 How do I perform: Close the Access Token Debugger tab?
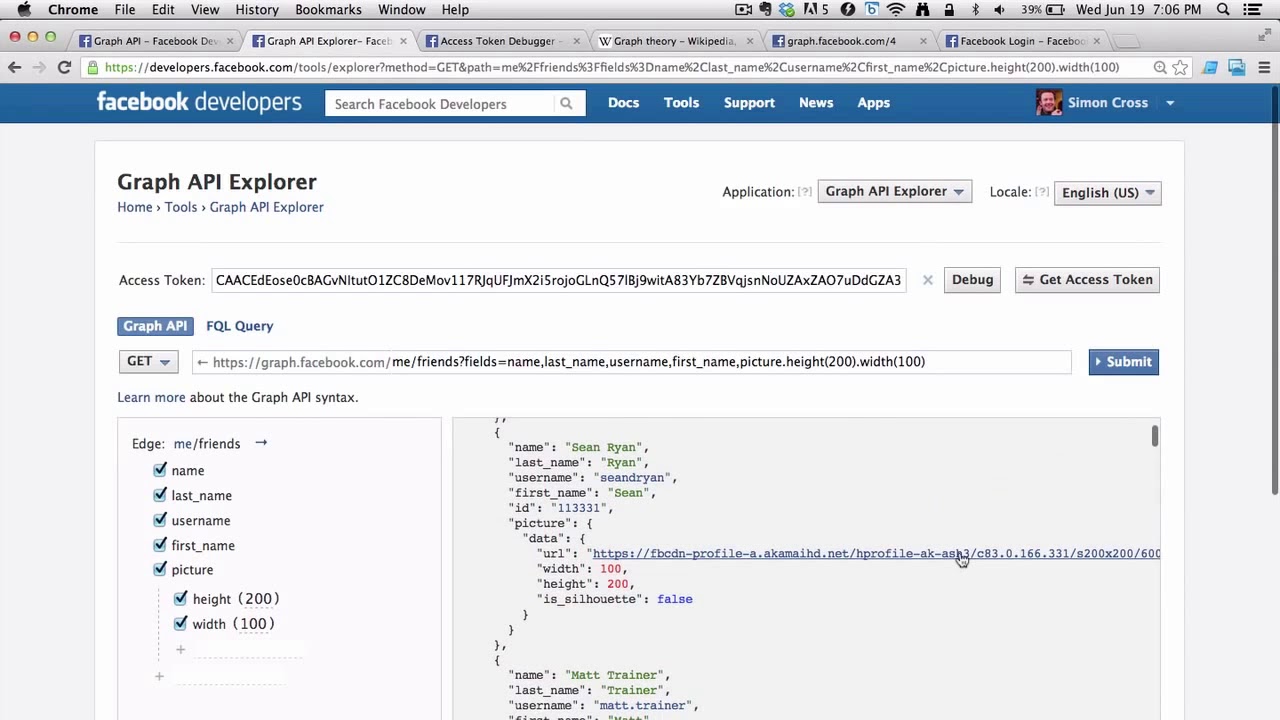(x=575, y=41)
